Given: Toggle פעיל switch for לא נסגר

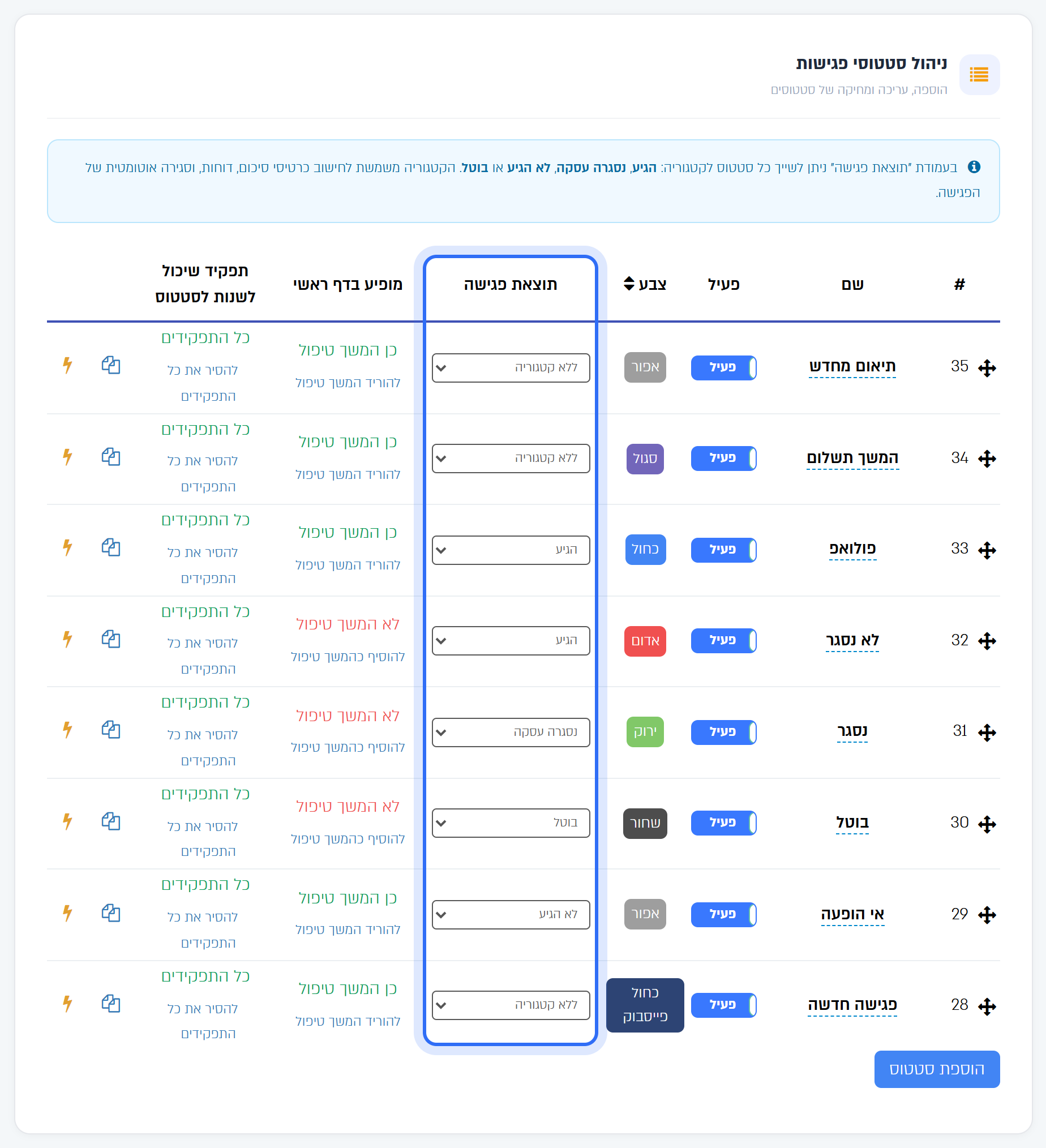Looking at the screenshot, I should [x=723, y=640].
